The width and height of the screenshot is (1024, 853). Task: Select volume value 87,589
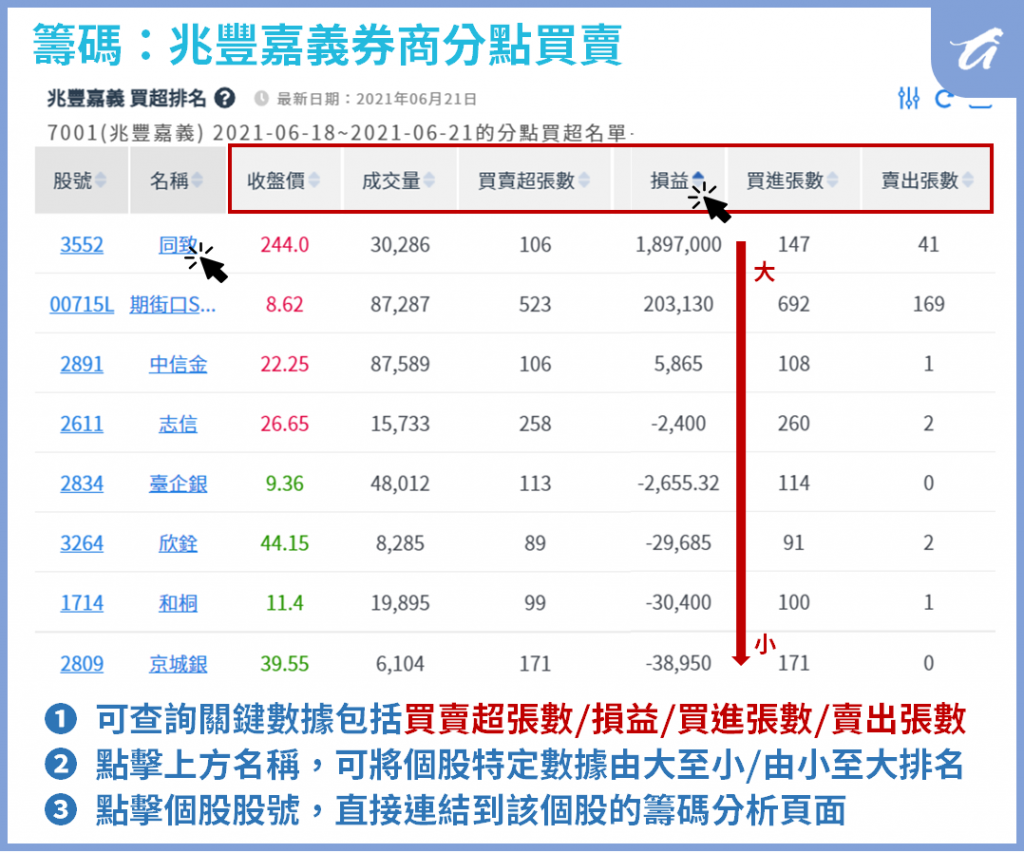(x=400, y=364)
